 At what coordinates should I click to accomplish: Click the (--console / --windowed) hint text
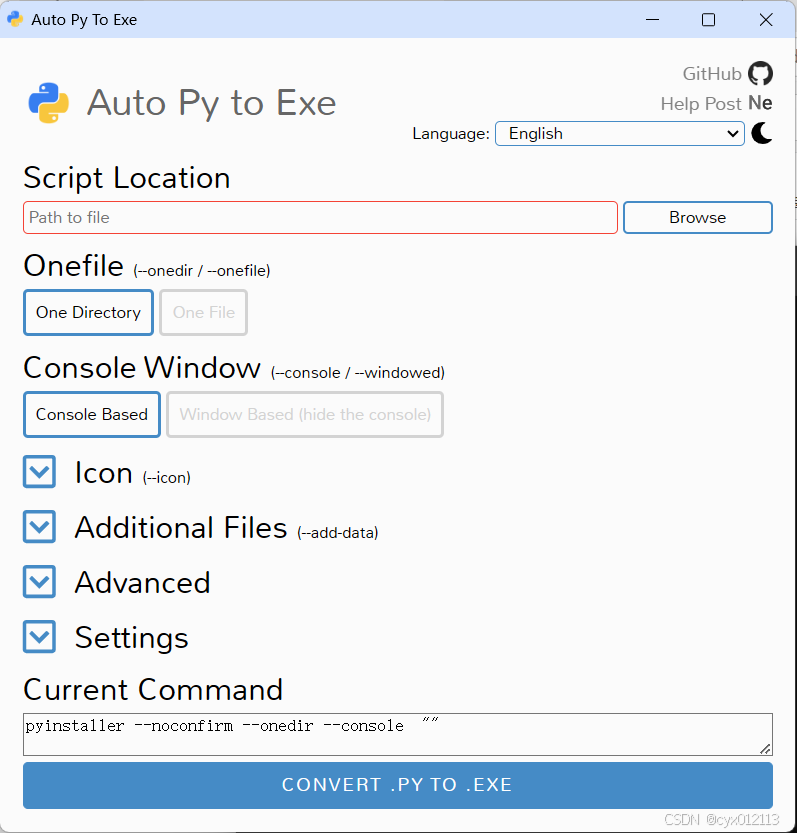(358, 373)
